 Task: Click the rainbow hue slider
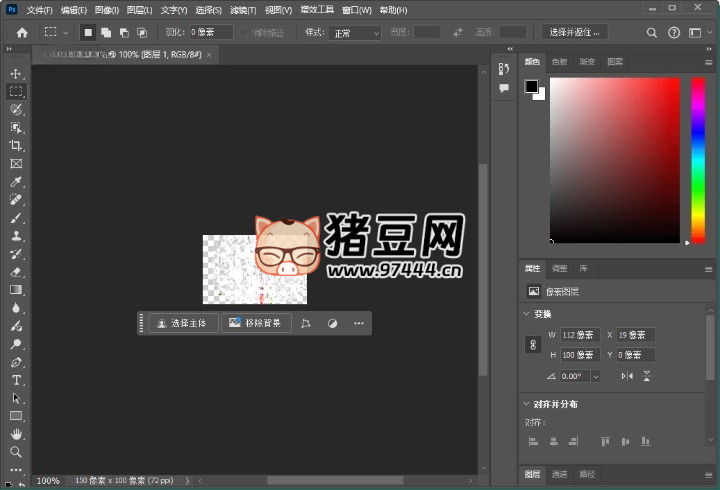698,160
